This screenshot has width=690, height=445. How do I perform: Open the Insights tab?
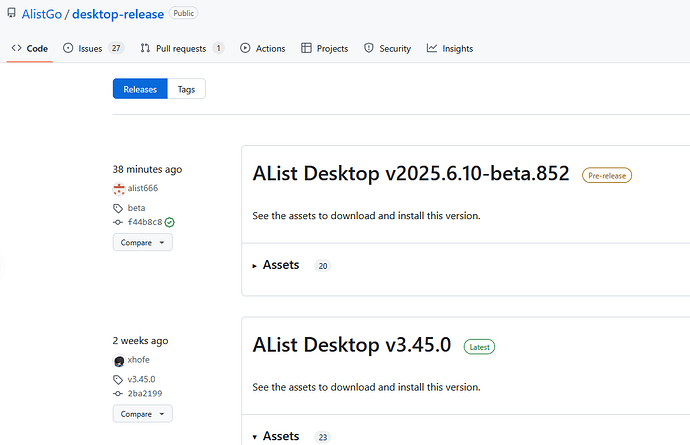point(450,48)
